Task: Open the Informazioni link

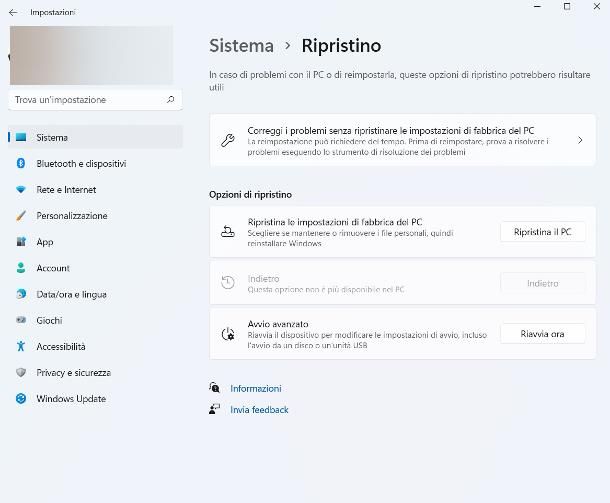Action: click(256, 388)
